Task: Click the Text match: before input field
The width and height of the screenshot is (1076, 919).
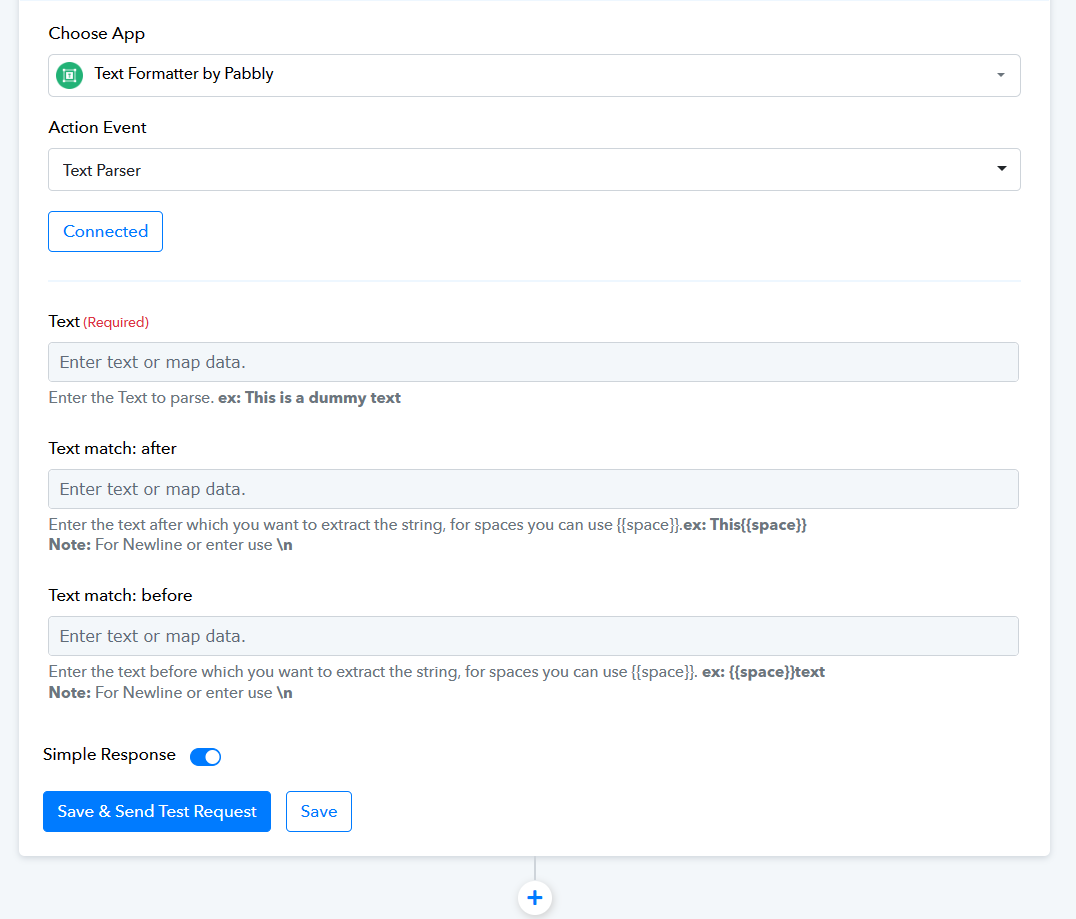Action: point(533,636)
